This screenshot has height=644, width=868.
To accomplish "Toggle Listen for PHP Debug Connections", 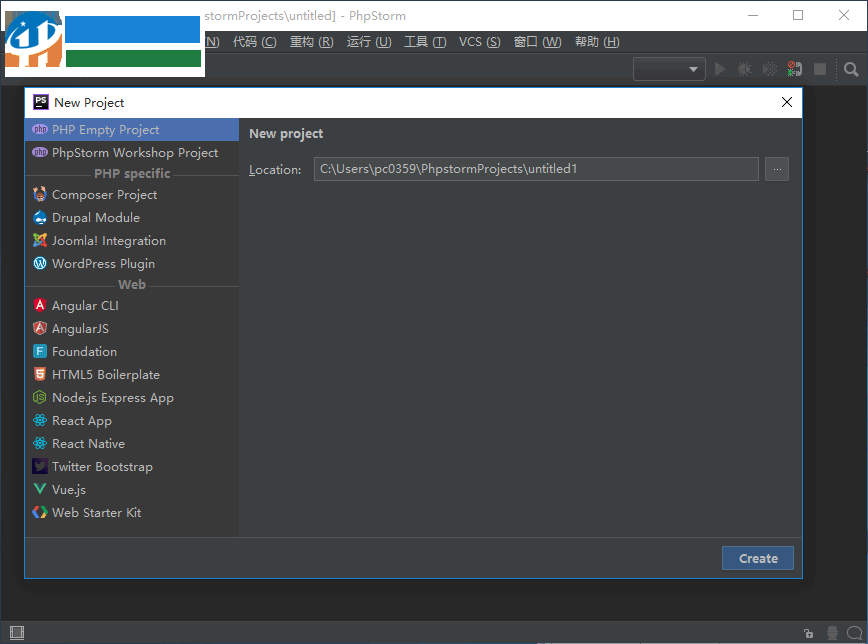I will pos(795,69).
